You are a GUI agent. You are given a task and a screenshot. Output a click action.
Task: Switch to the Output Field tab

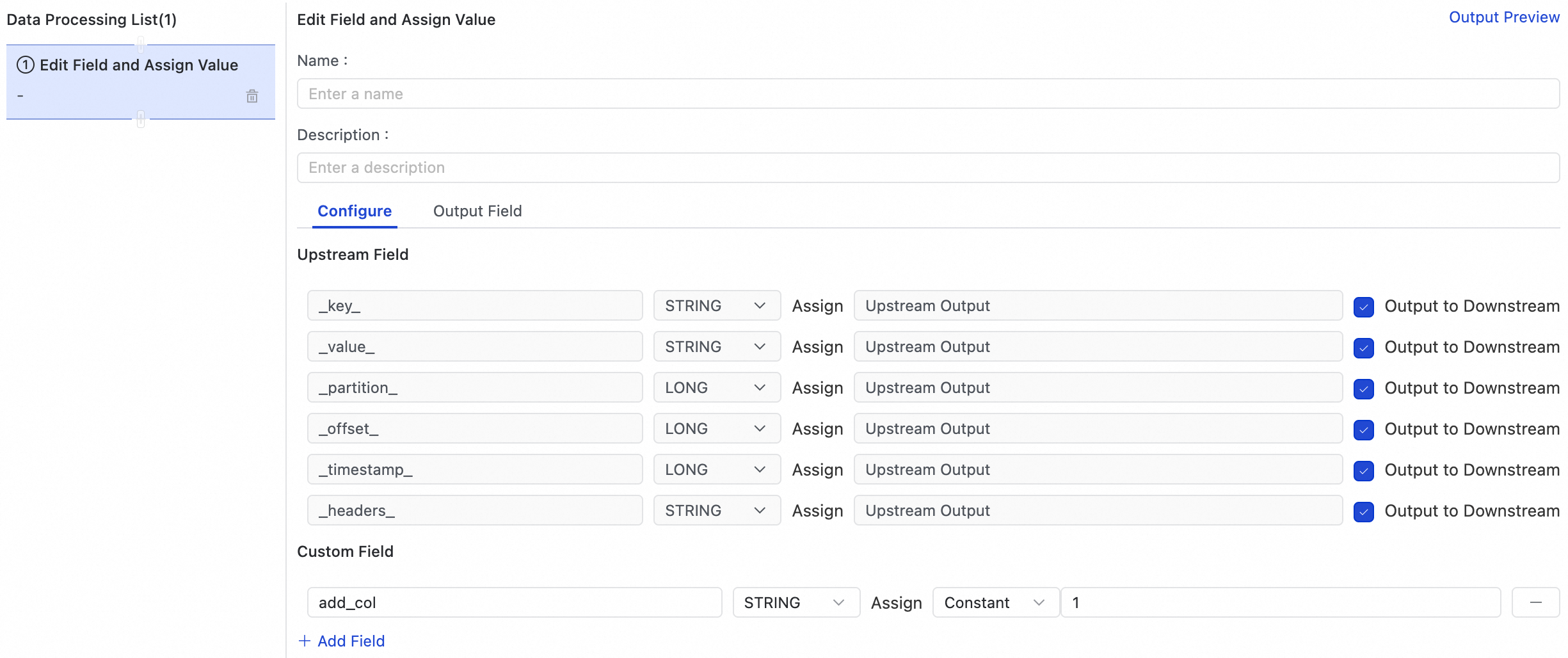coord(477,211)
